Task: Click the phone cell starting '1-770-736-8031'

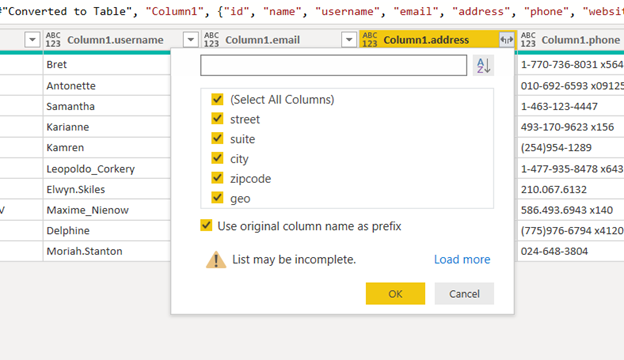Action: pyautogui.click(x=571, y=64)
